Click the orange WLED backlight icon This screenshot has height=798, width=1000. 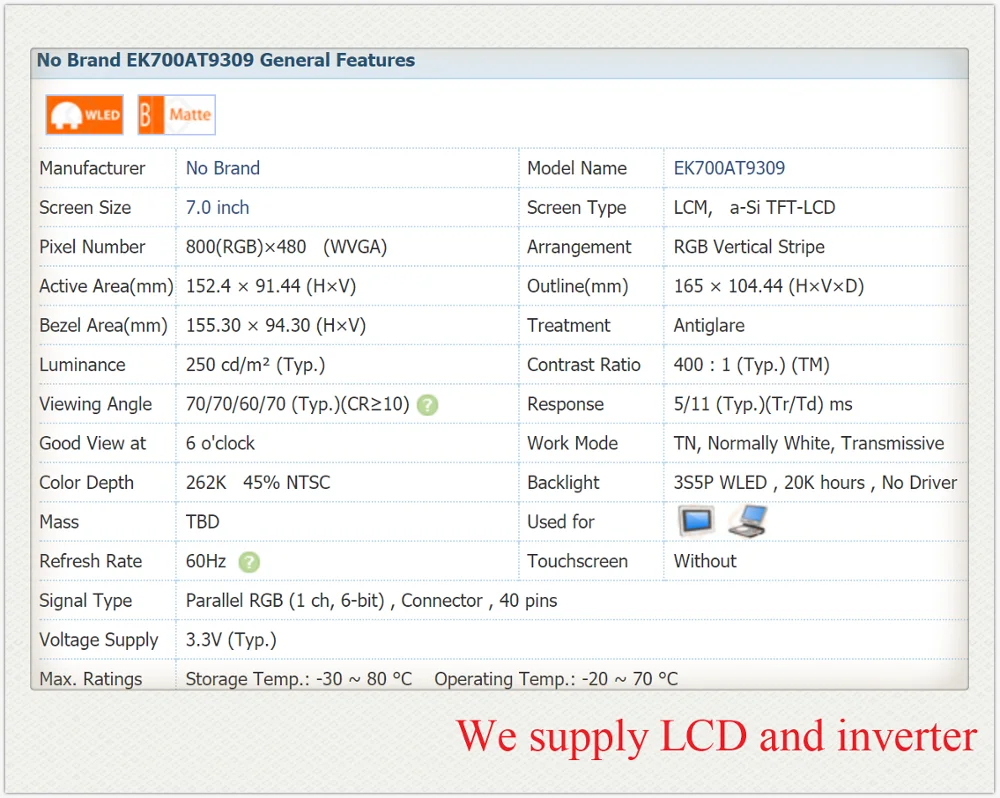click(84, 115)
